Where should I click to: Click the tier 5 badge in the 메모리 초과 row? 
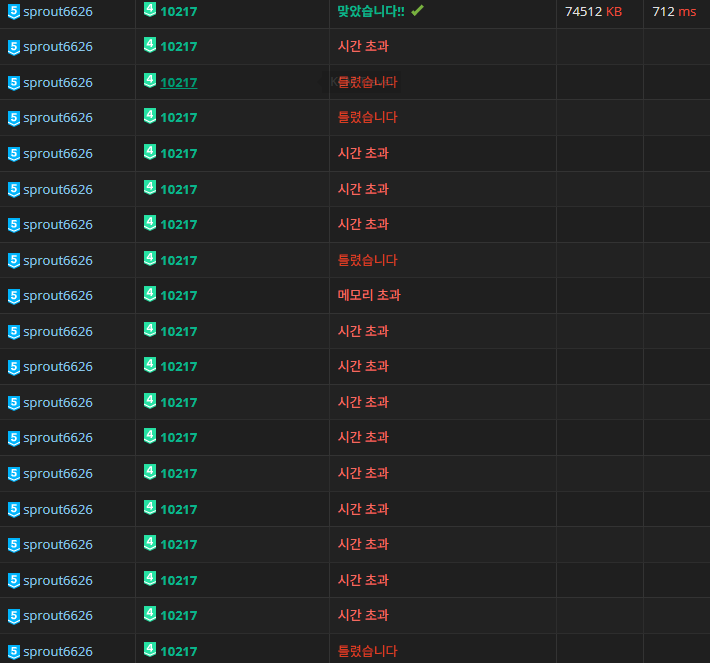pyautogui.click(x=14, y=296)
